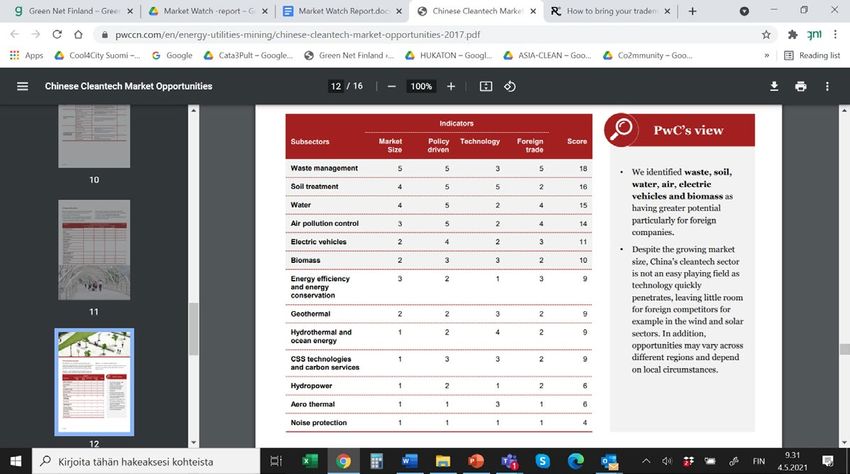Show hidden system tray icons
The image size is (850, 474).
[x=646, y=461]
